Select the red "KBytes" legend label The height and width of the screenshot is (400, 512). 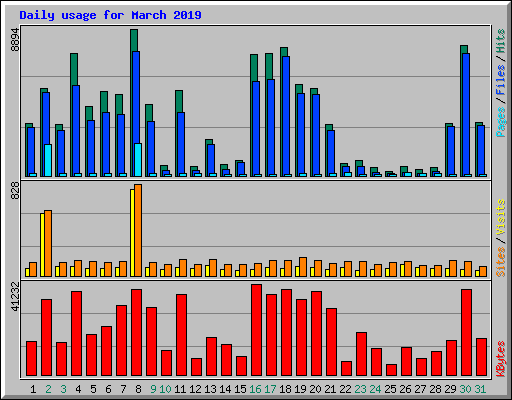click(500, 359)
